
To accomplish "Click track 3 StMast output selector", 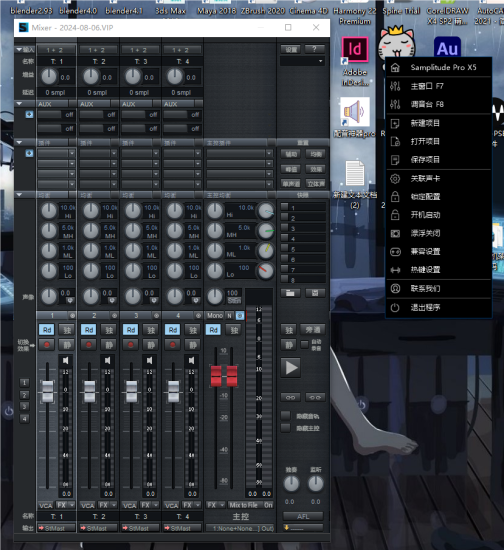I will coord(140,528).
